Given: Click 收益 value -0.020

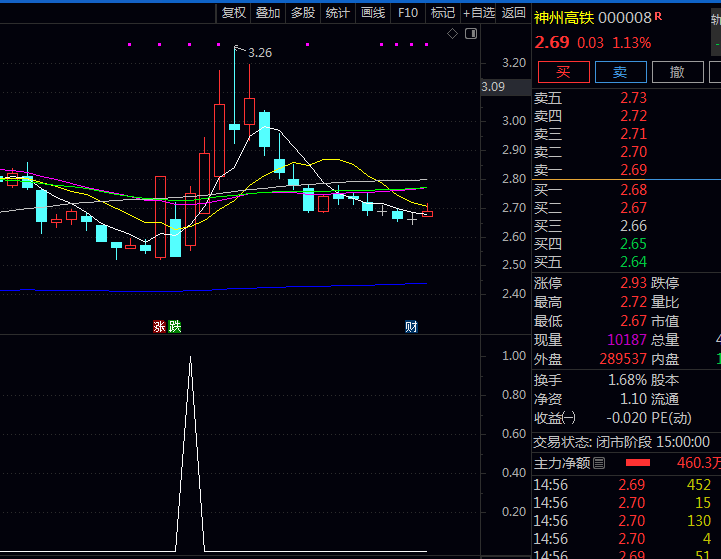Looking at the screenshot, I should coord(627,418).
